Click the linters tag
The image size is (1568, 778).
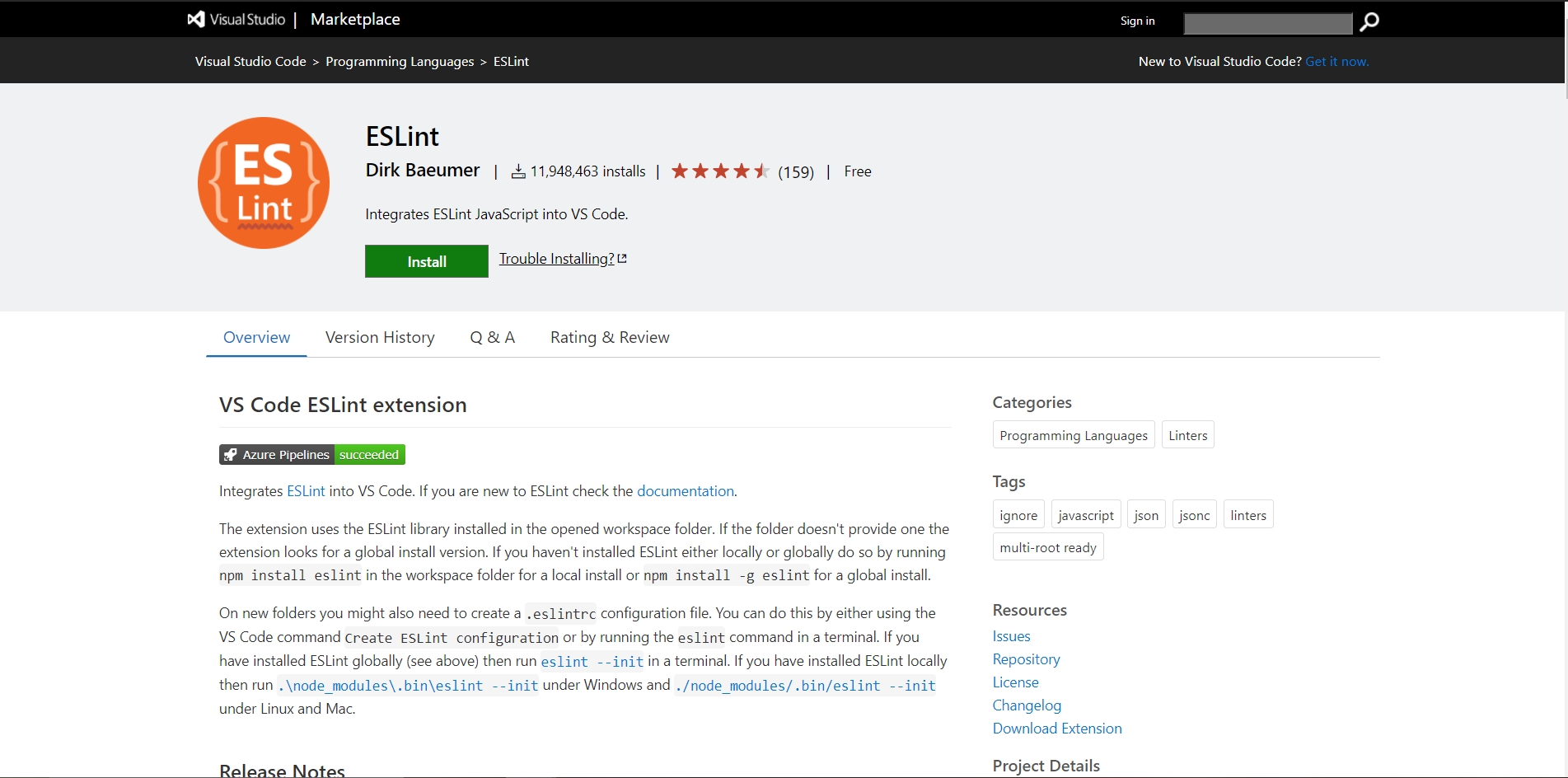pos(1248,515)
